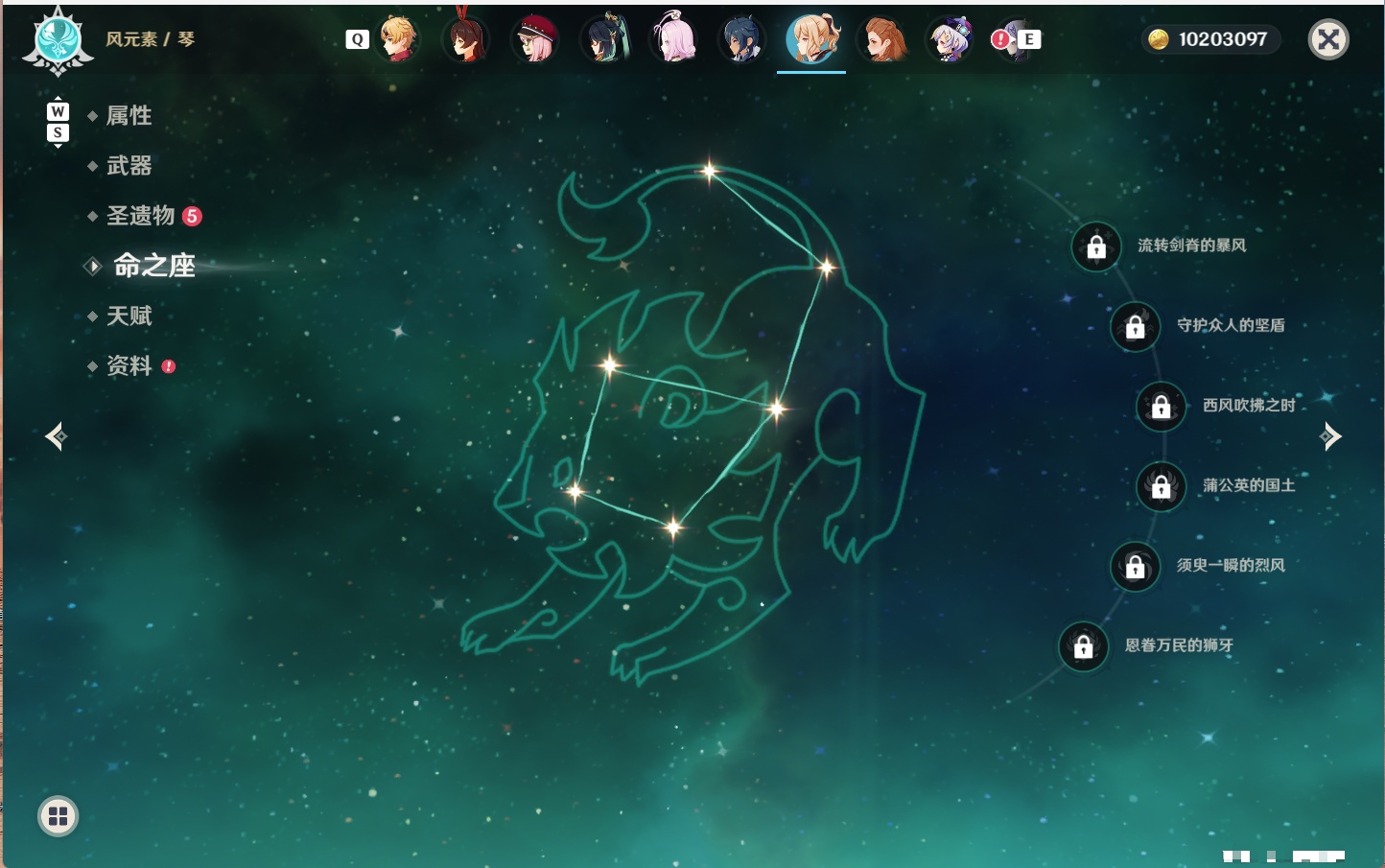1385x868 pixels.
Task: Open the grid menu icon at bottom-left
Action: pos(58,816)
